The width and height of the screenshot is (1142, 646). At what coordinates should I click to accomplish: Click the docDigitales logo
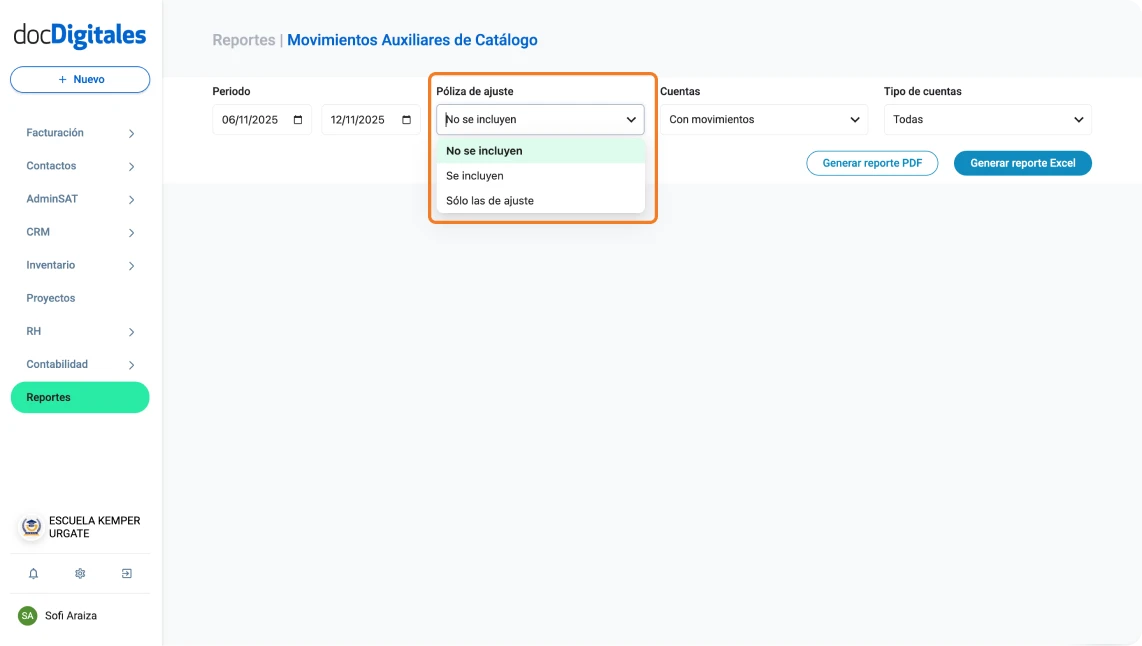click(78, 33)
